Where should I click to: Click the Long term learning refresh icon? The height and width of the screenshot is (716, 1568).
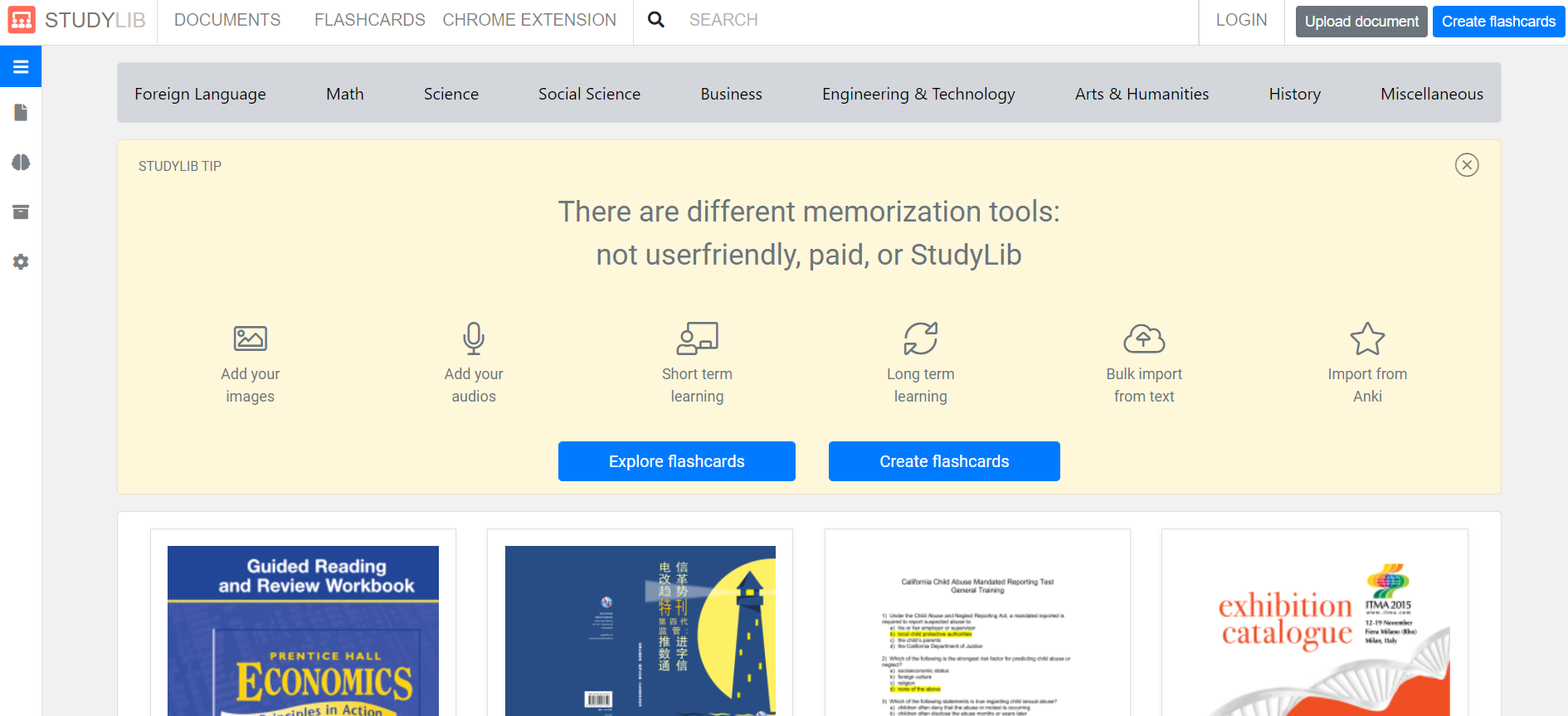pos(921,339)
